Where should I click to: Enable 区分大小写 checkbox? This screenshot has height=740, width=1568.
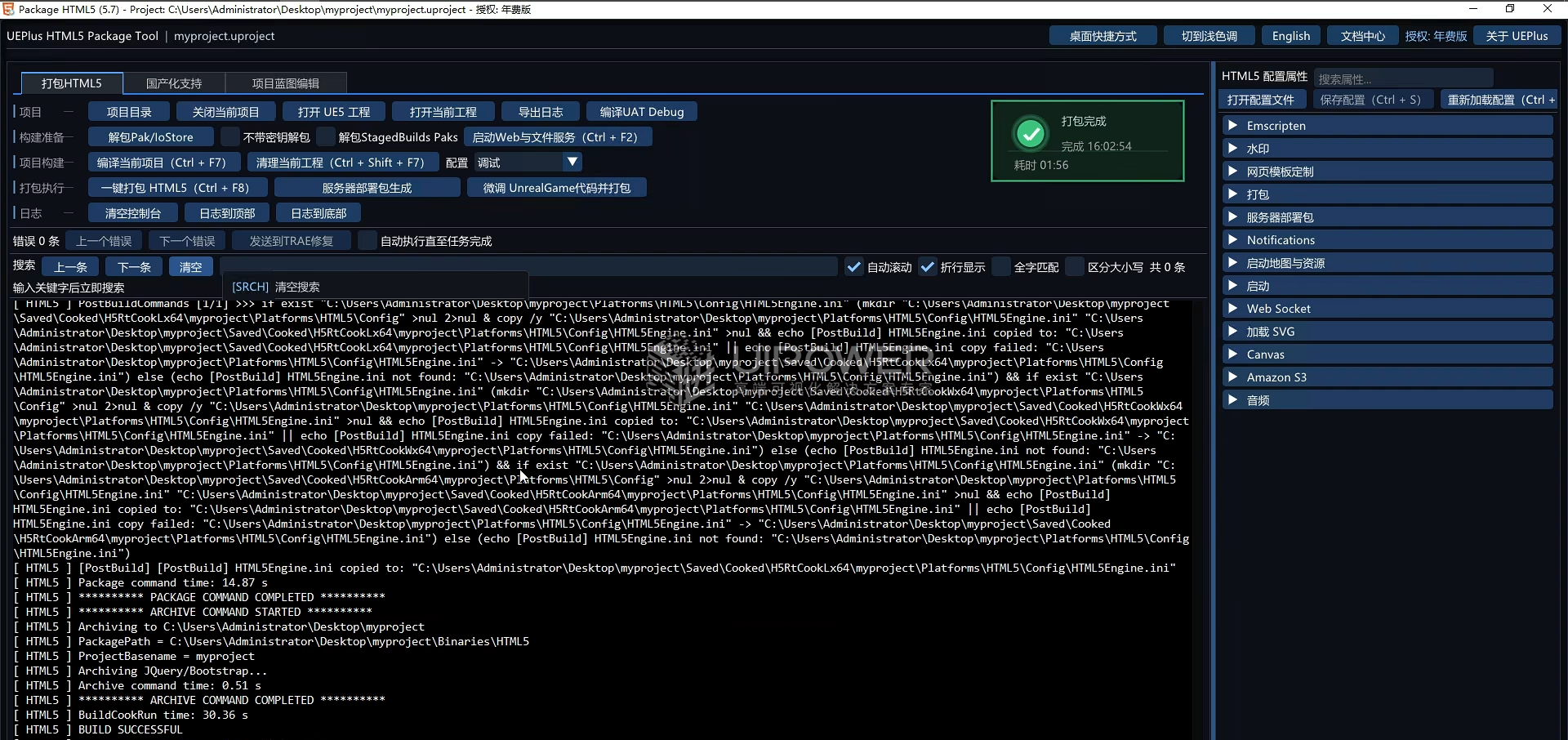(x=1075, y=267)
